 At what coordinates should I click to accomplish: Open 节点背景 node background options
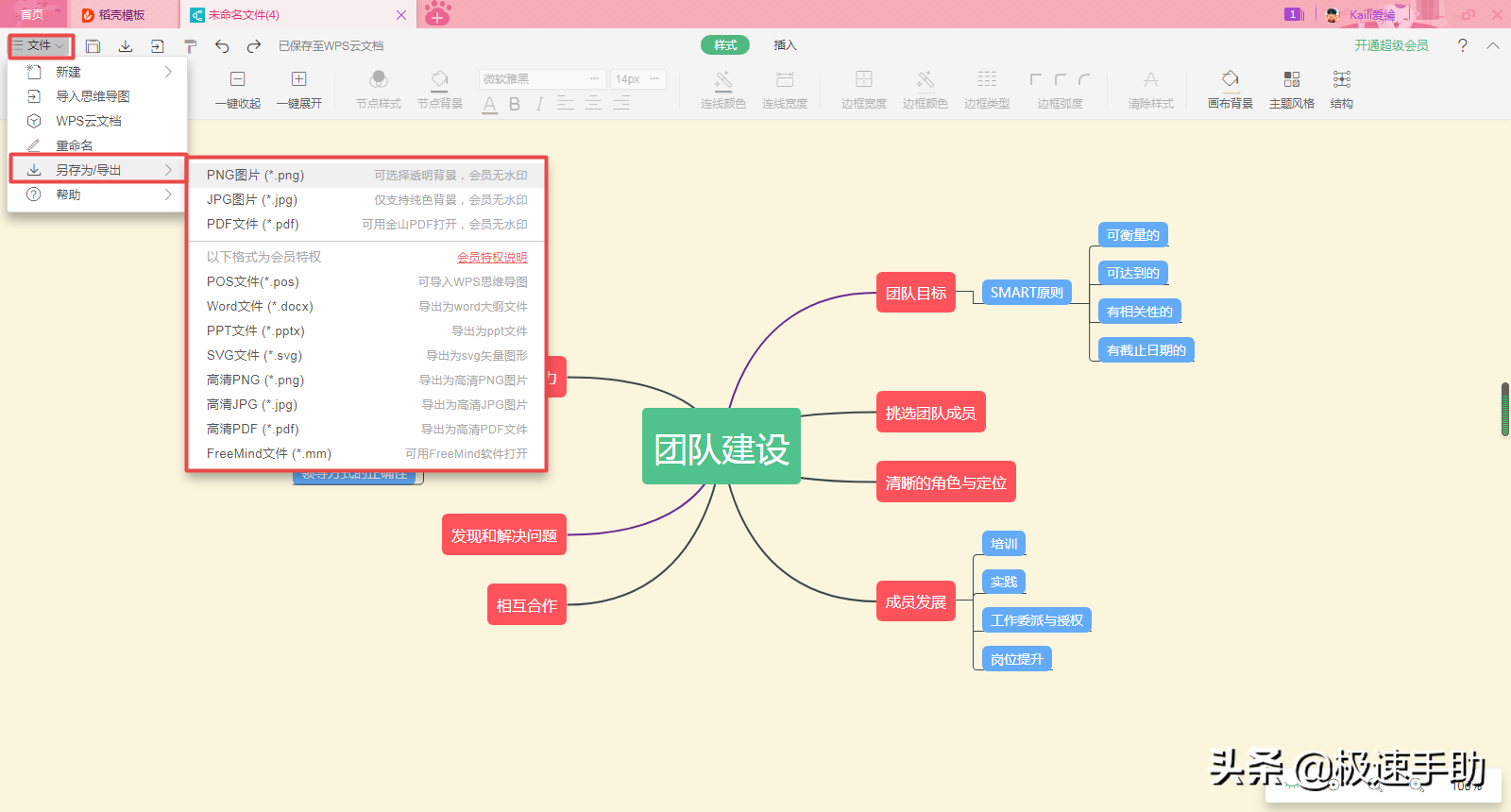click(440, 90)
